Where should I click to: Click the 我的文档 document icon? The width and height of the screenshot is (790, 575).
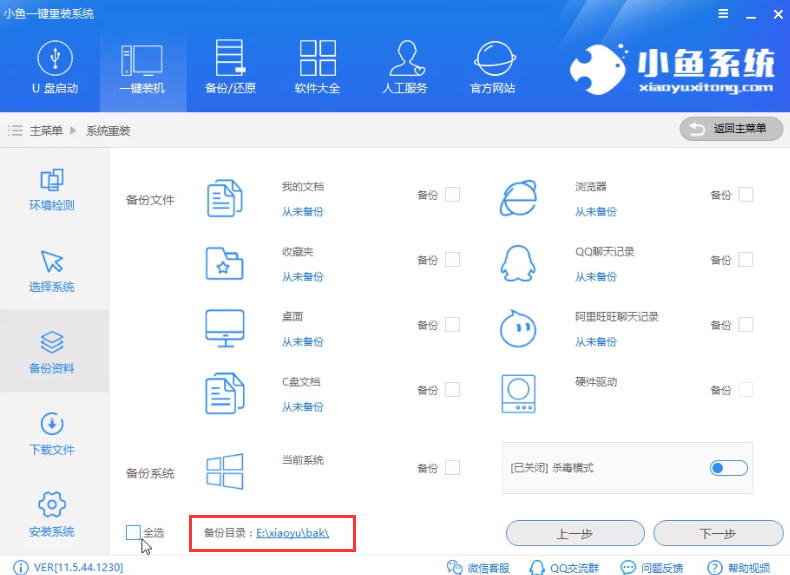[225, 199]
